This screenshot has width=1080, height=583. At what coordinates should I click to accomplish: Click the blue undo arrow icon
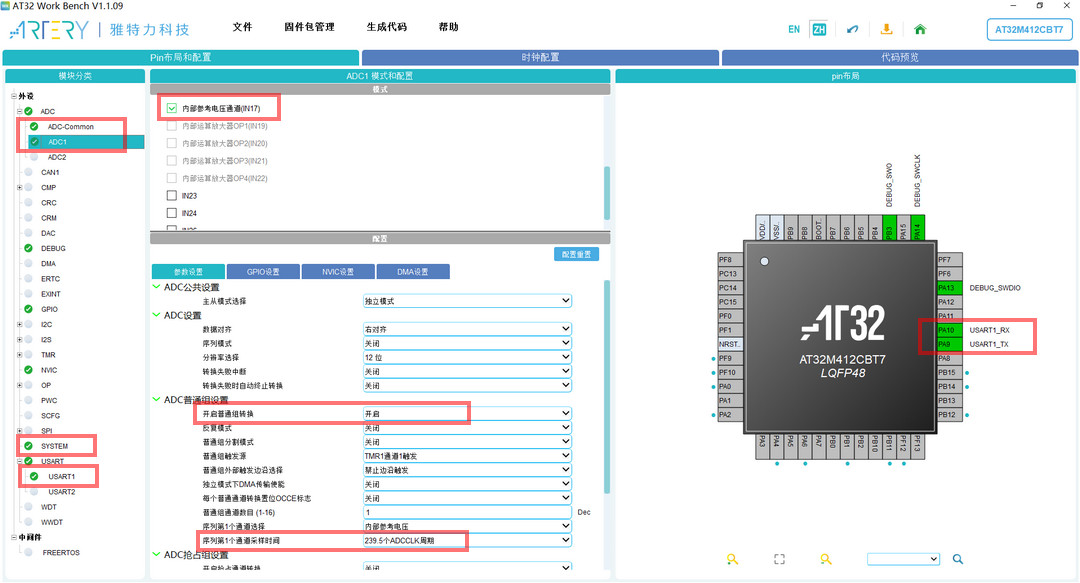(853, 29)
